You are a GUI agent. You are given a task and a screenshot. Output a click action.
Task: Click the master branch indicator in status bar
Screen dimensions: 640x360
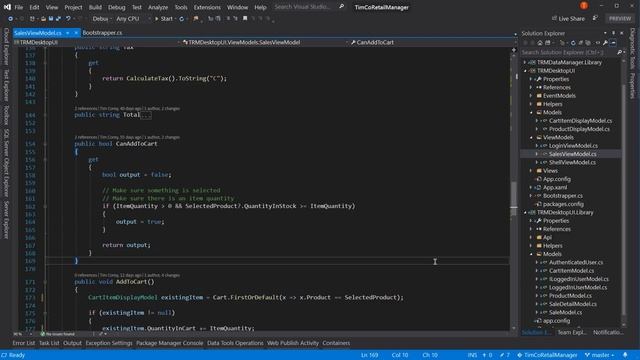tap(600, 355)
